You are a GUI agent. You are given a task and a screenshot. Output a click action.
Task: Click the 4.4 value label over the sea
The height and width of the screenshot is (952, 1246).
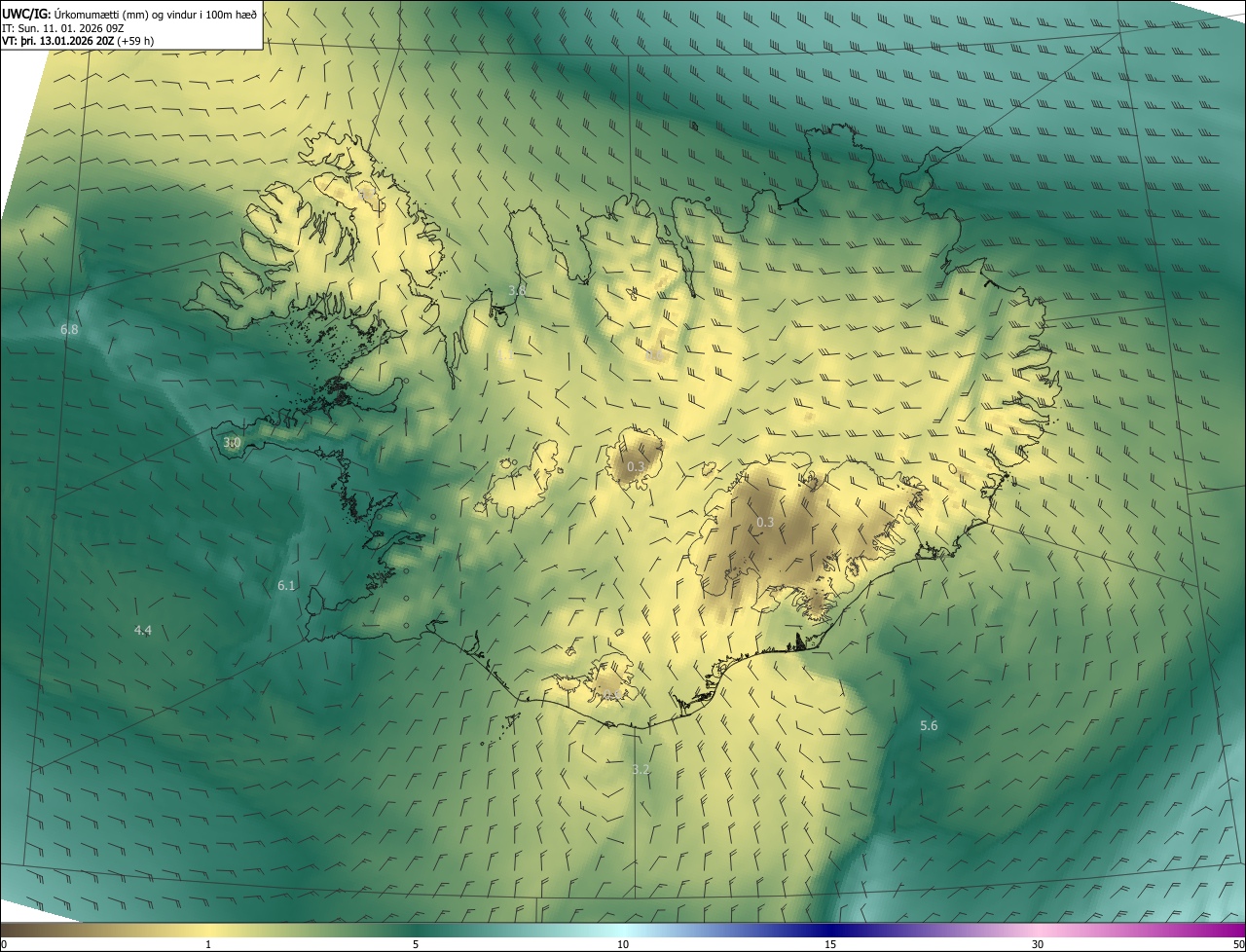pyautogui.click(x=143, y=631)
